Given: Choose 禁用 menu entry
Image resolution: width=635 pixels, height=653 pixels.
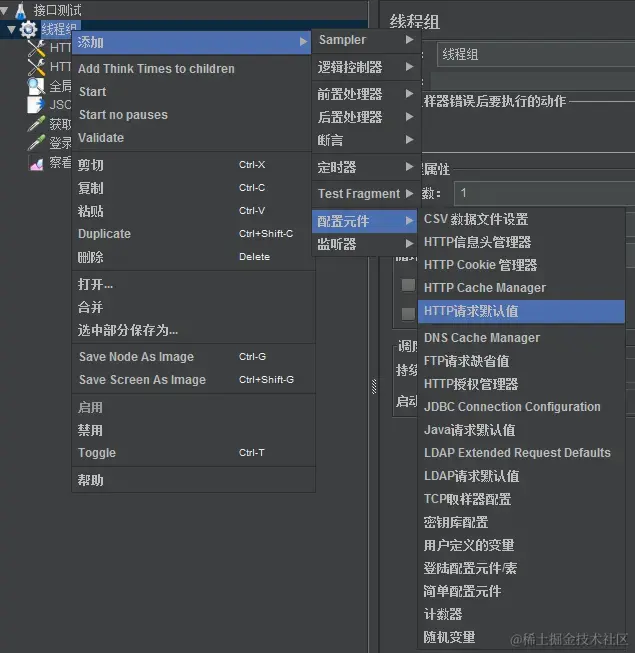Looking at the screenshot, I should point(192,430).
